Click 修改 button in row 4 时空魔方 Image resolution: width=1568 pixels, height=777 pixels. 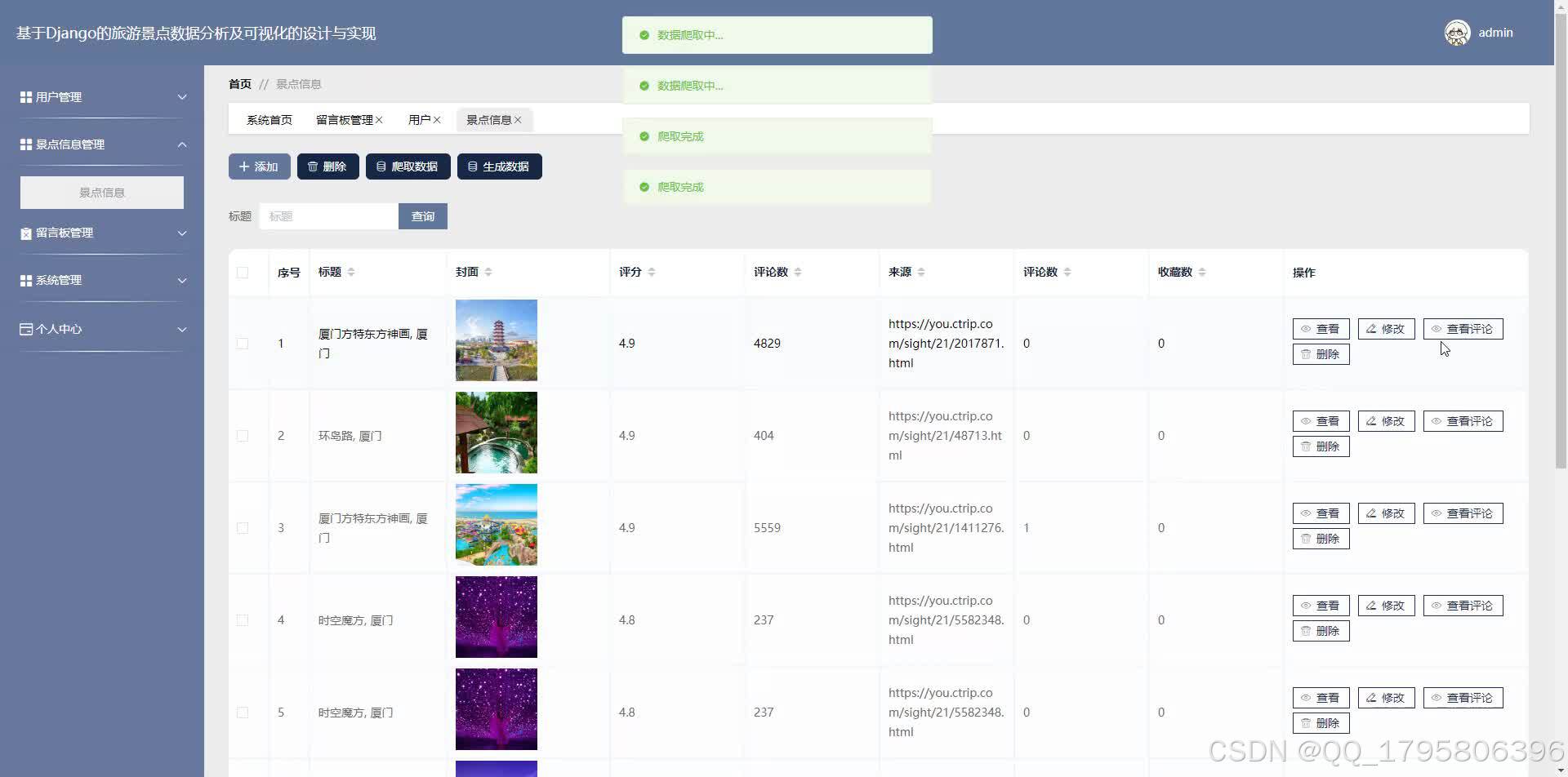tap(1387, 606)
